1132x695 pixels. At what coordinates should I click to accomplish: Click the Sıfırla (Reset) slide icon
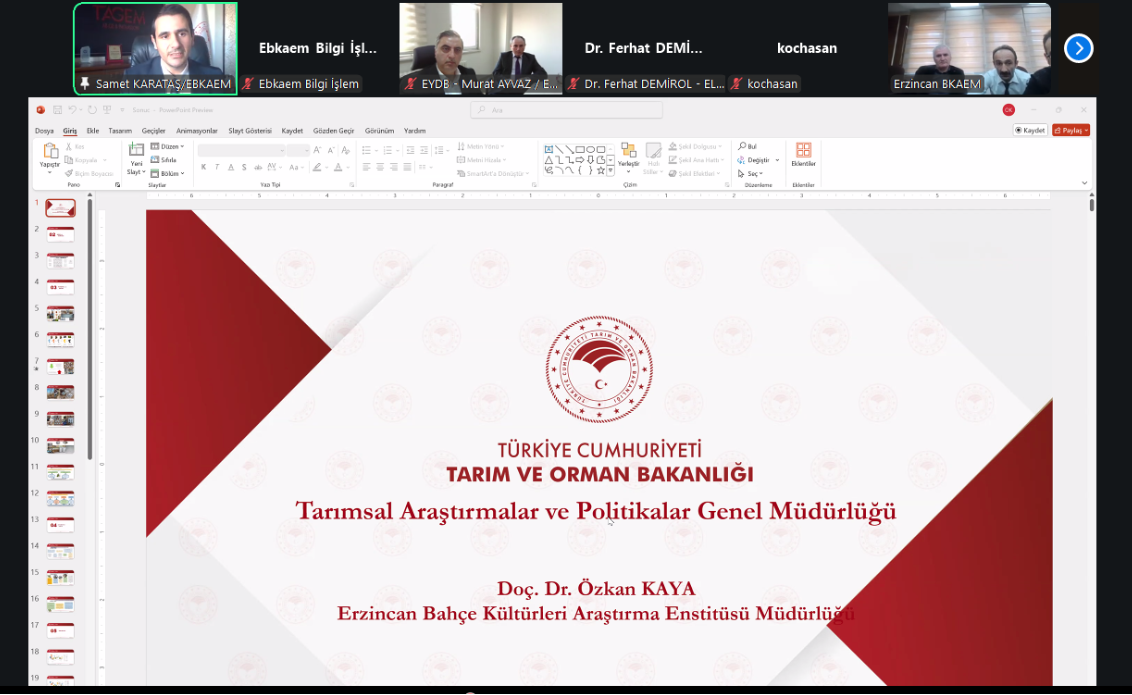[164, 160]
